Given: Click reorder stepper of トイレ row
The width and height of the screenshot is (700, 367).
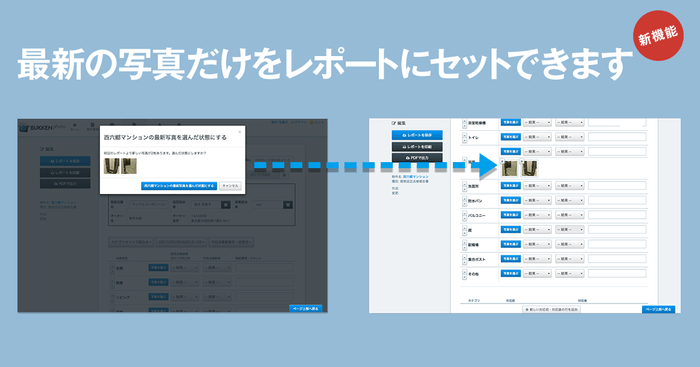Looking at the screenshot, I should [x=464, y=138].
